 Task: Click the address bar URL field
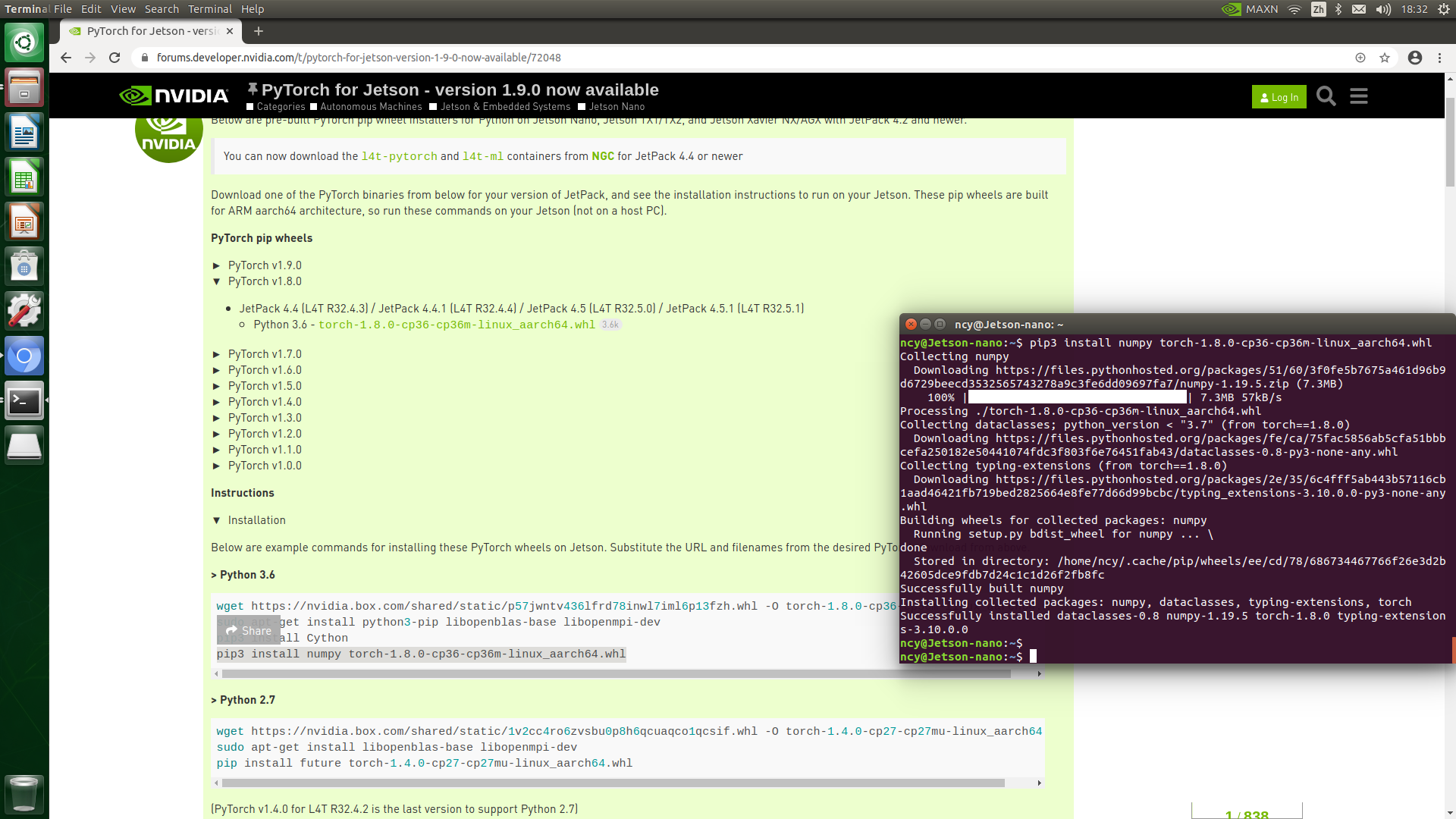click(x=743, y=58)
